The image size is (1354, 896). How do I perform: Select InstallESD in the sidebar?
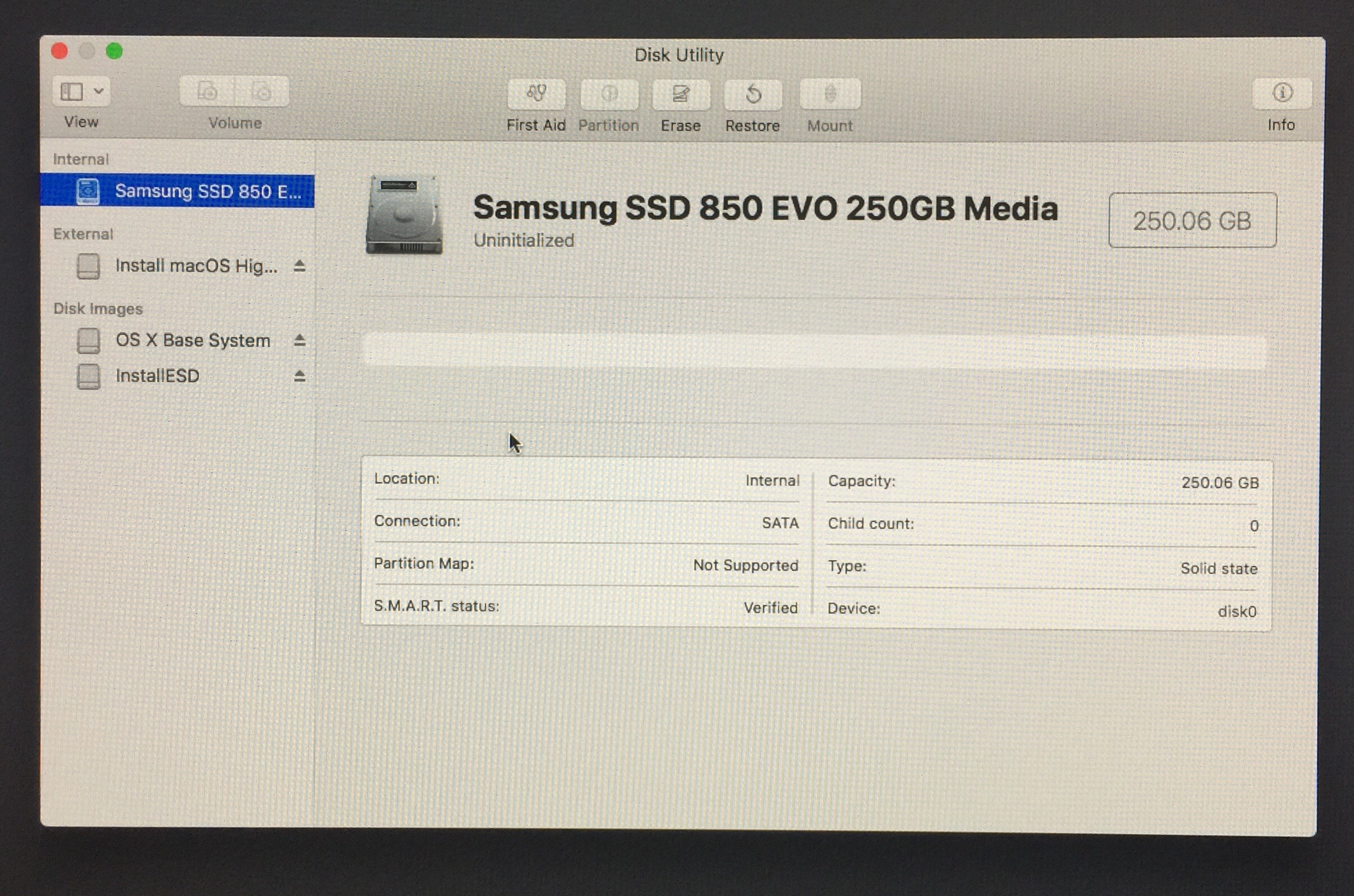coord(157,376)
